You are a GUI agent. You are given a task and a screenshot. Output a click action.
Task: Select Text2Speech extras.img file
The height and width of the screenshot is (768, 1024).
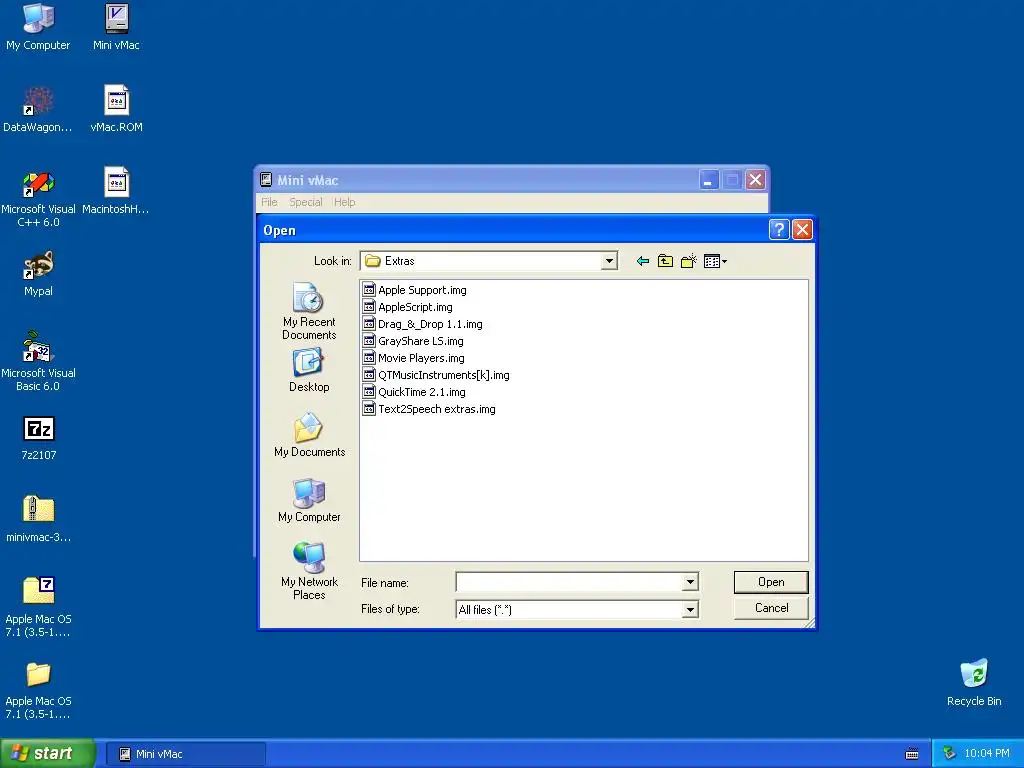429,409
